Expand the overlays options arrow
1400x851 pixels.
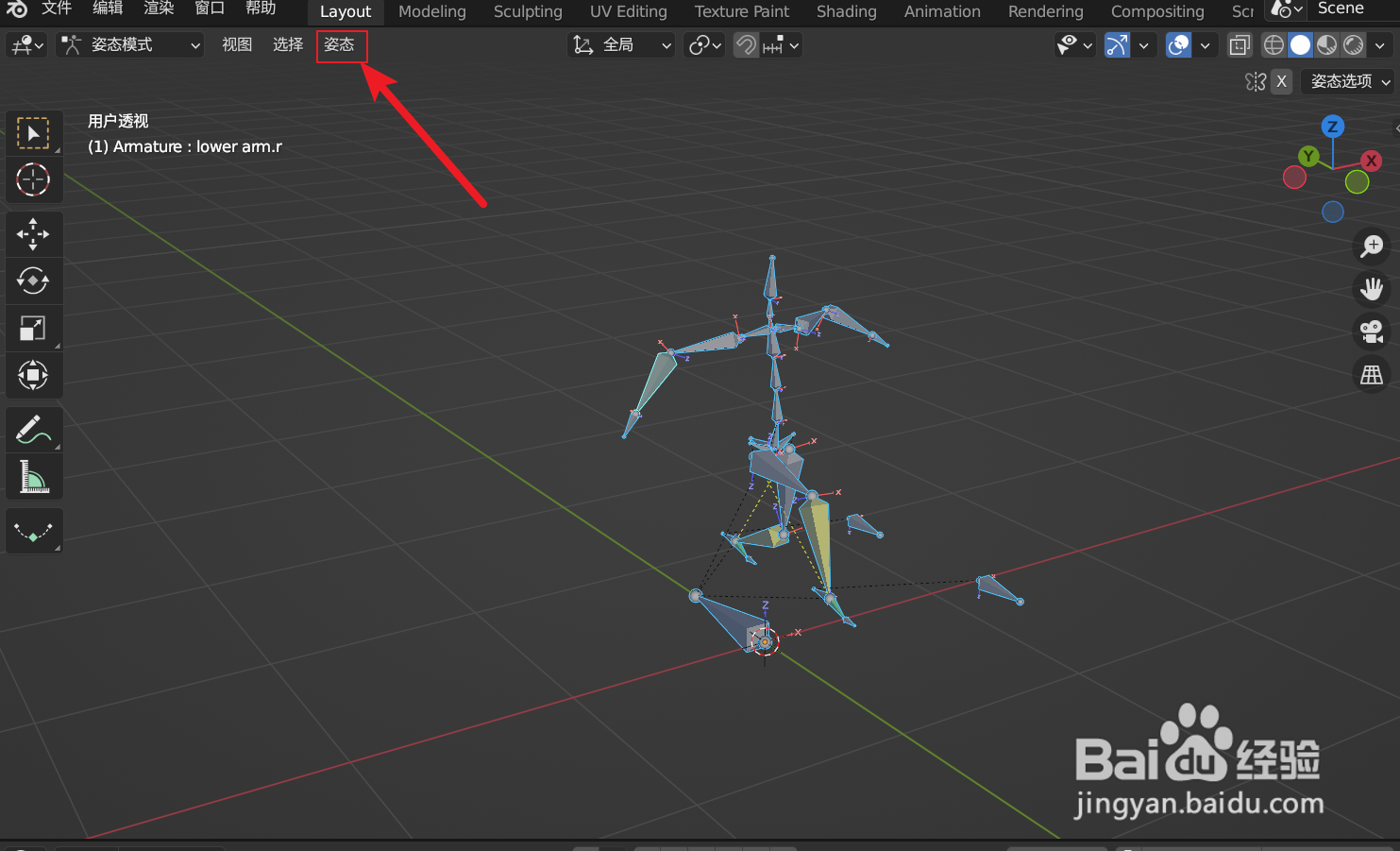[x=1205, y=44]
